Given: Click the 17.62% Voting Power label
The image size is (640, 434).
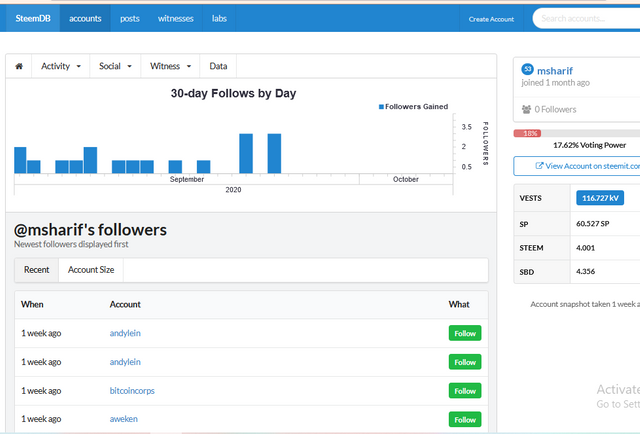Looking at the screenshot, I should click(589, 145).
